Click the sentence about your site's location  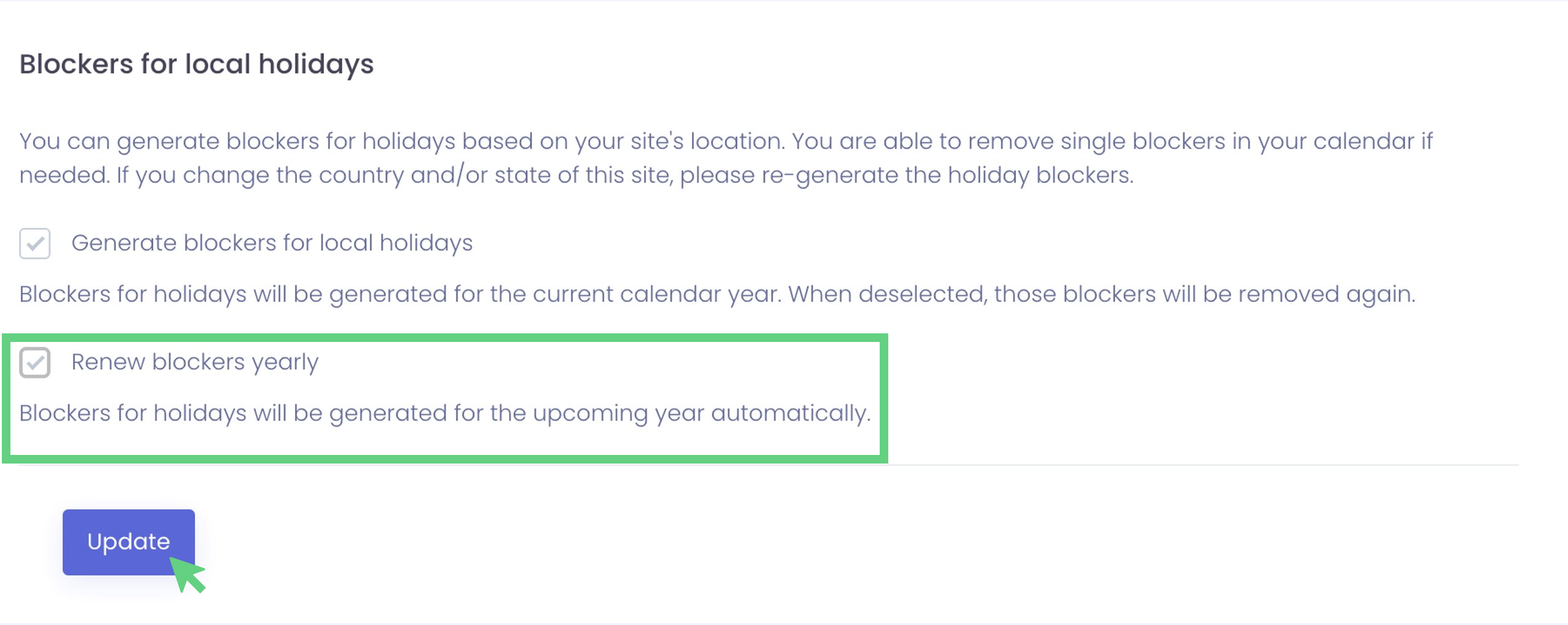(x=402, y=141)
